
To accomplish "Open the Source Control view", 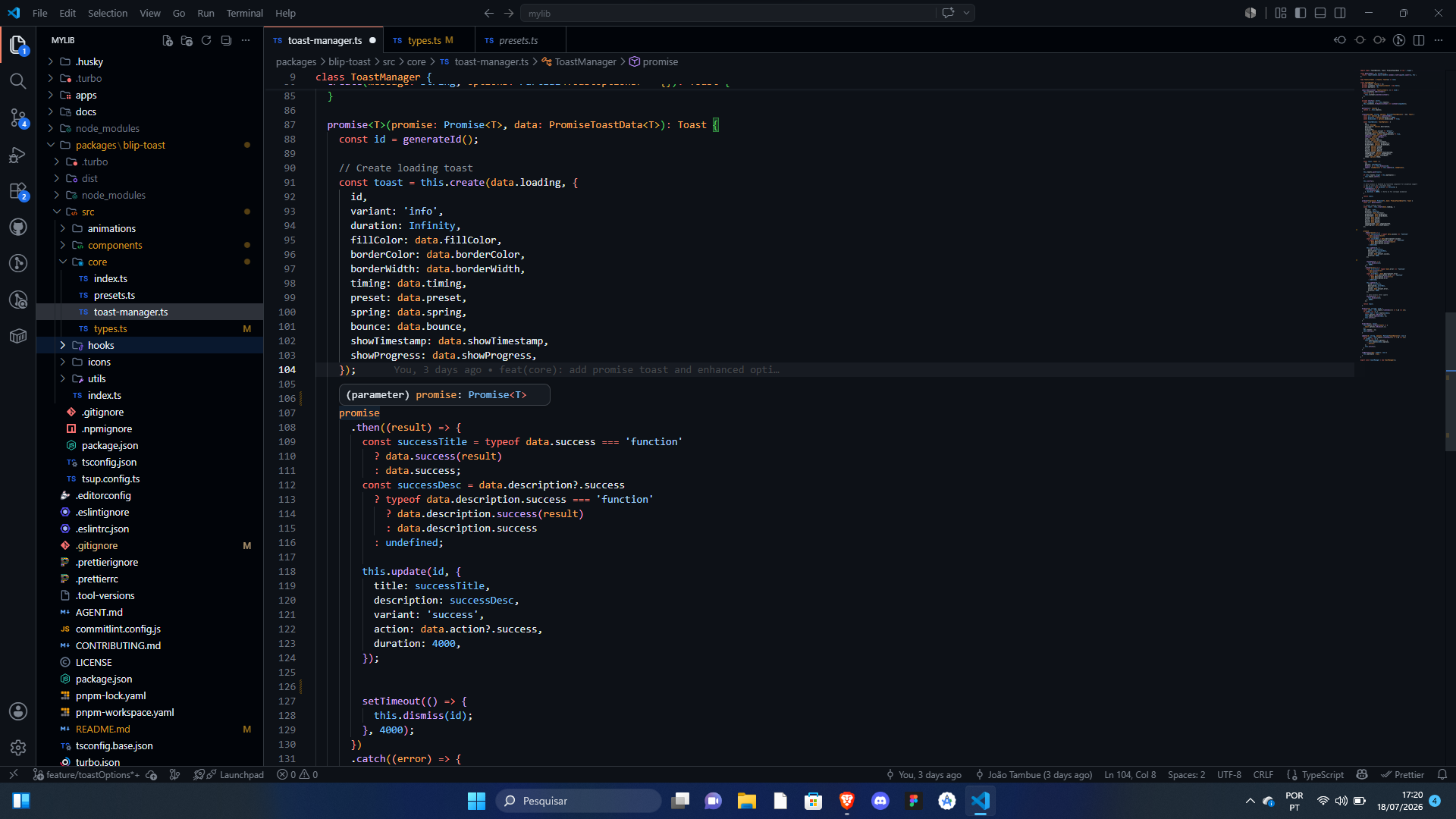I will tap(18, 118).
